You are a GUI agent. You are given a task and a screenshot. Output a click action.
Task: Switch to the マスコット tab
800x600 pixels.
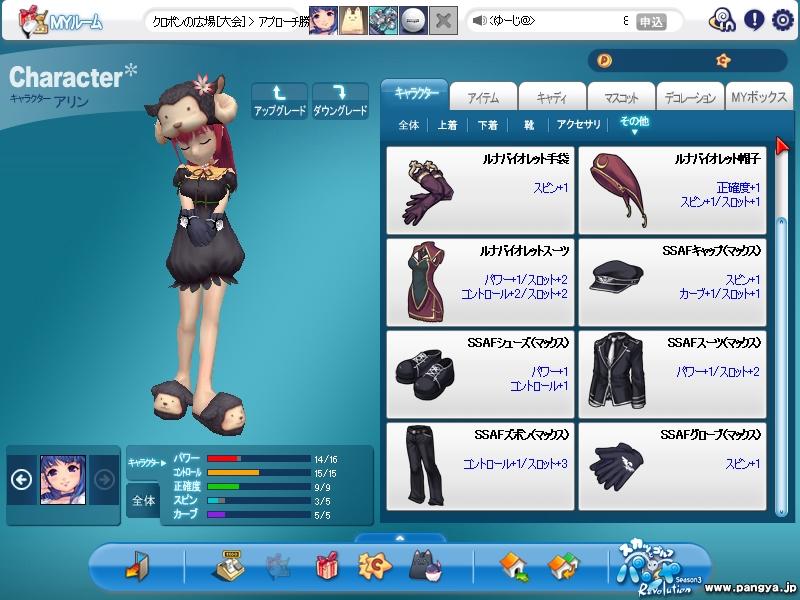pos(621,96)
